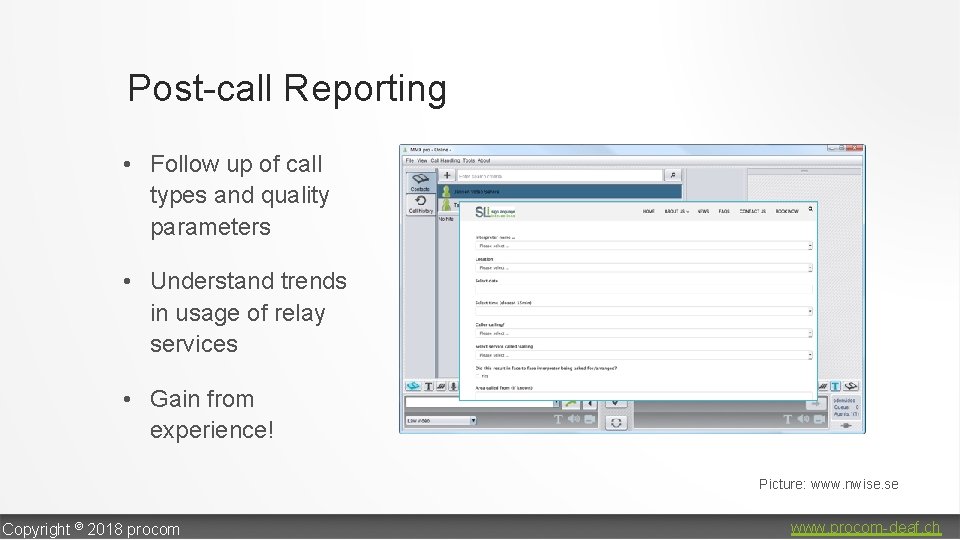Open the Contacts panel icon
Screen dimensions: 960x540
click(420, 182)
